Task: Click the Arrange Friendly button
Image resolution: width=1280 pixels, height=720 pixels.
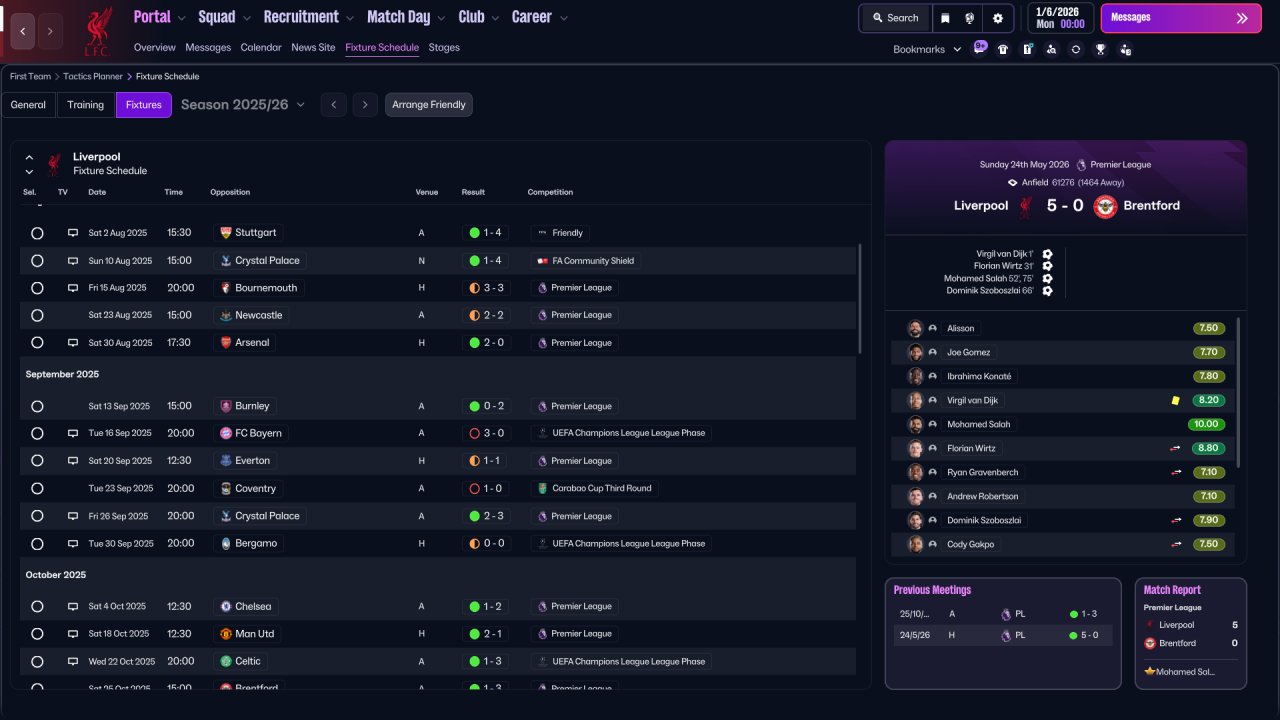Action: pos(429,105)
